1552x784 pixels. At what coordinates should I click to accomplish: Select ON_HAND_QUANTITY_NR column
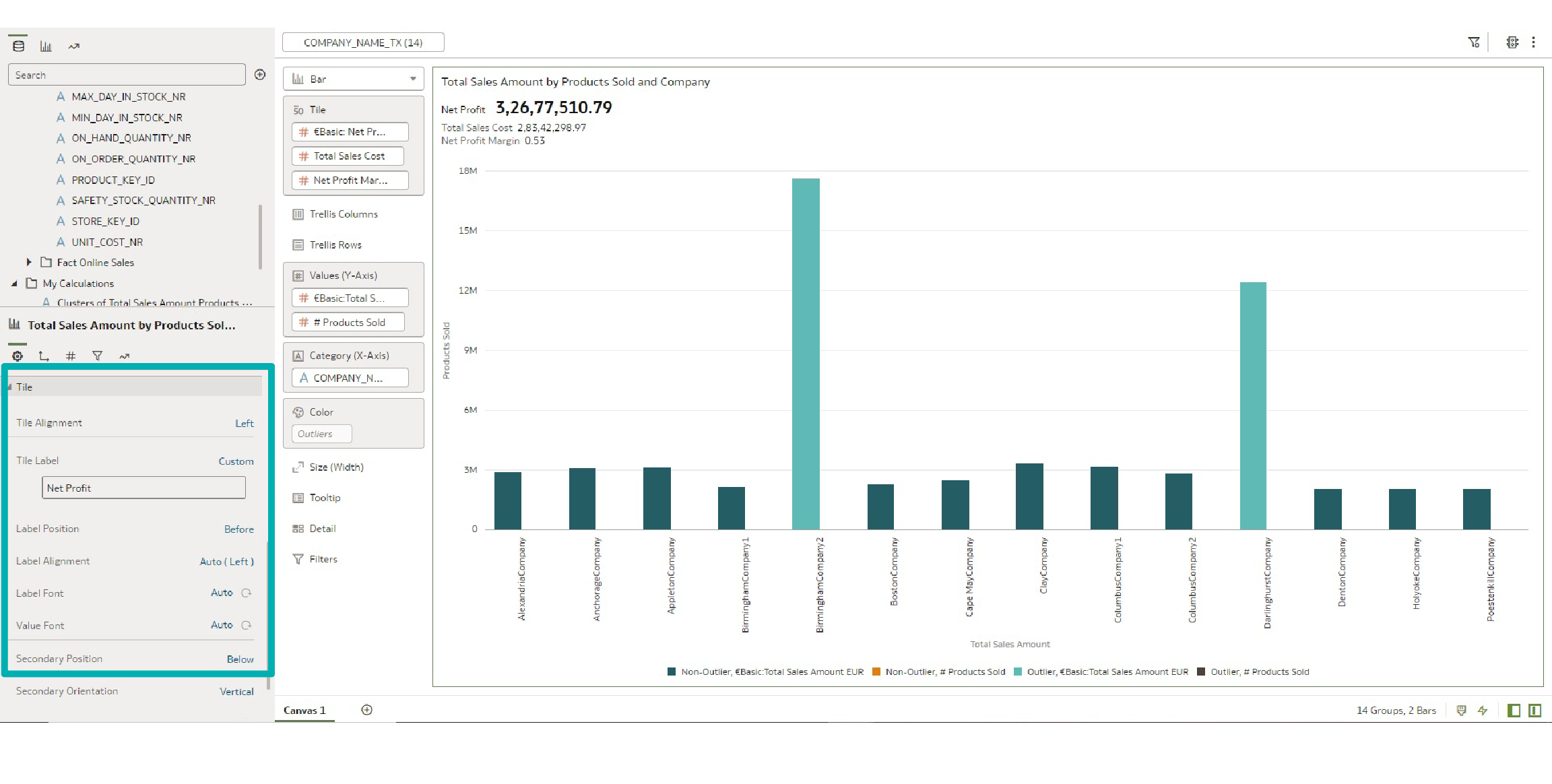[x=131, y=137]
